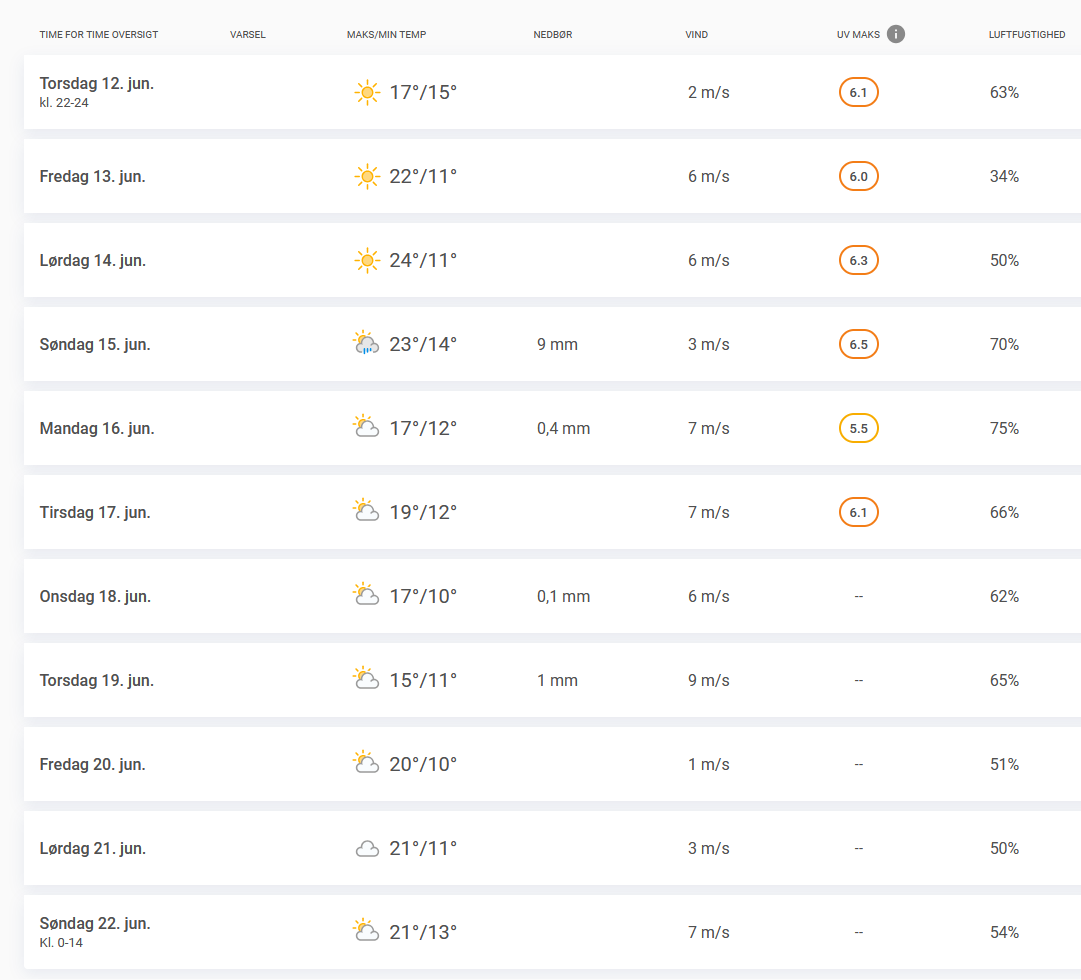1081x980 pixels.
Task: Click the partly cloudy icon for Tirsdag 17. jun.
Action: [366, 510]
